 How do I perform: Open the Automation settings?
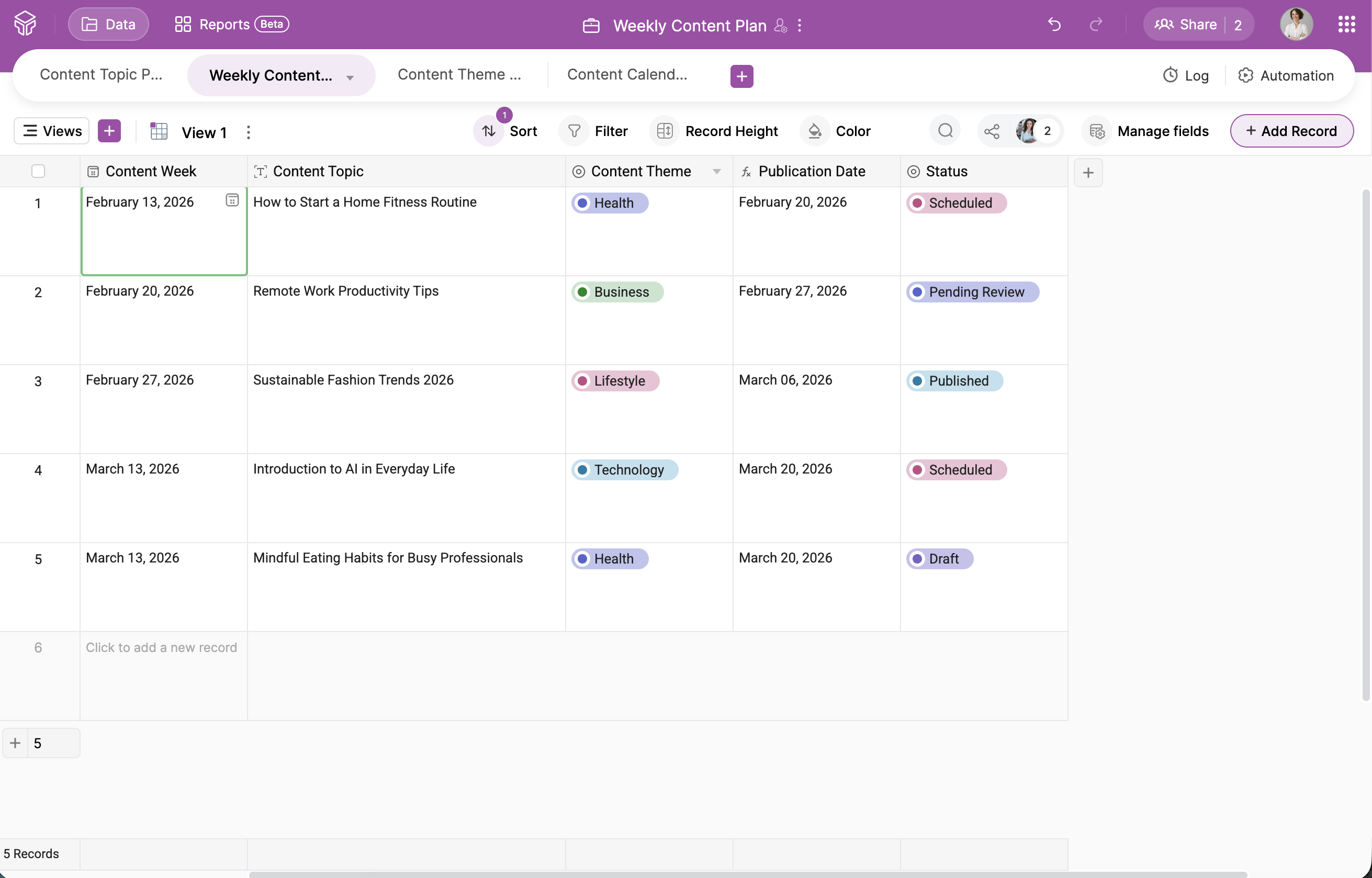1286,75
